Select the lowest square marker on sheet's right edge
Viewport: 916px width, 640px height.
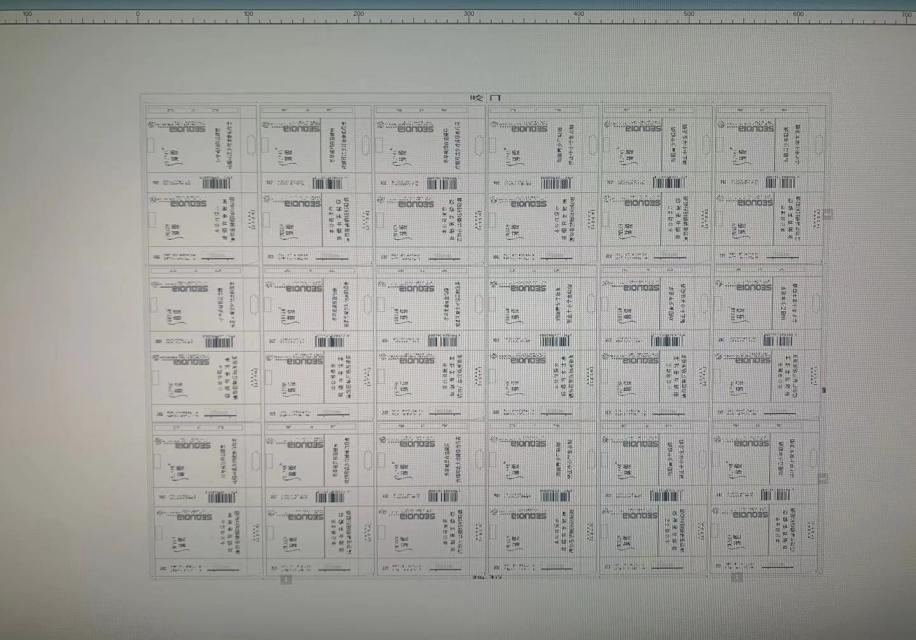[x=823, y=480]
